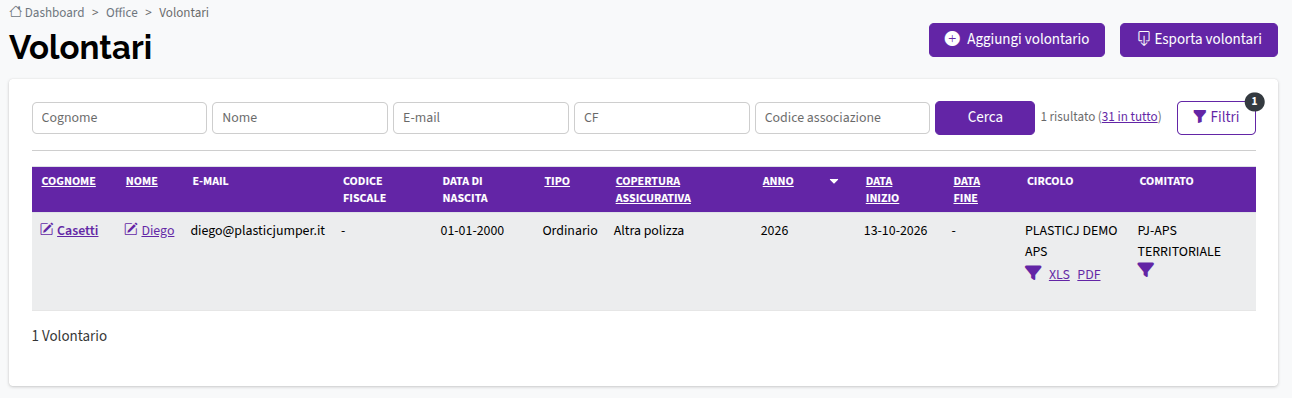Click the CODICE FISCALE column header

363,190
